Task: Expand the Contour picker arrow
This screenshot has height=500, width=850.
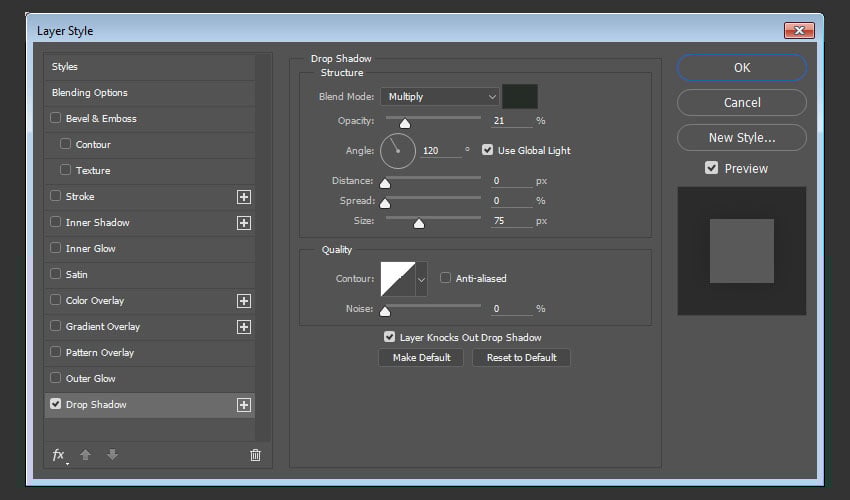Action: 421,279
